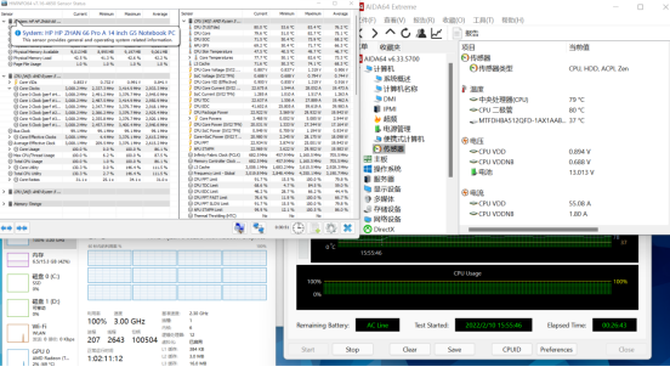Open CPUID from stability test window
670x367 pixels.
coord(511,349)
